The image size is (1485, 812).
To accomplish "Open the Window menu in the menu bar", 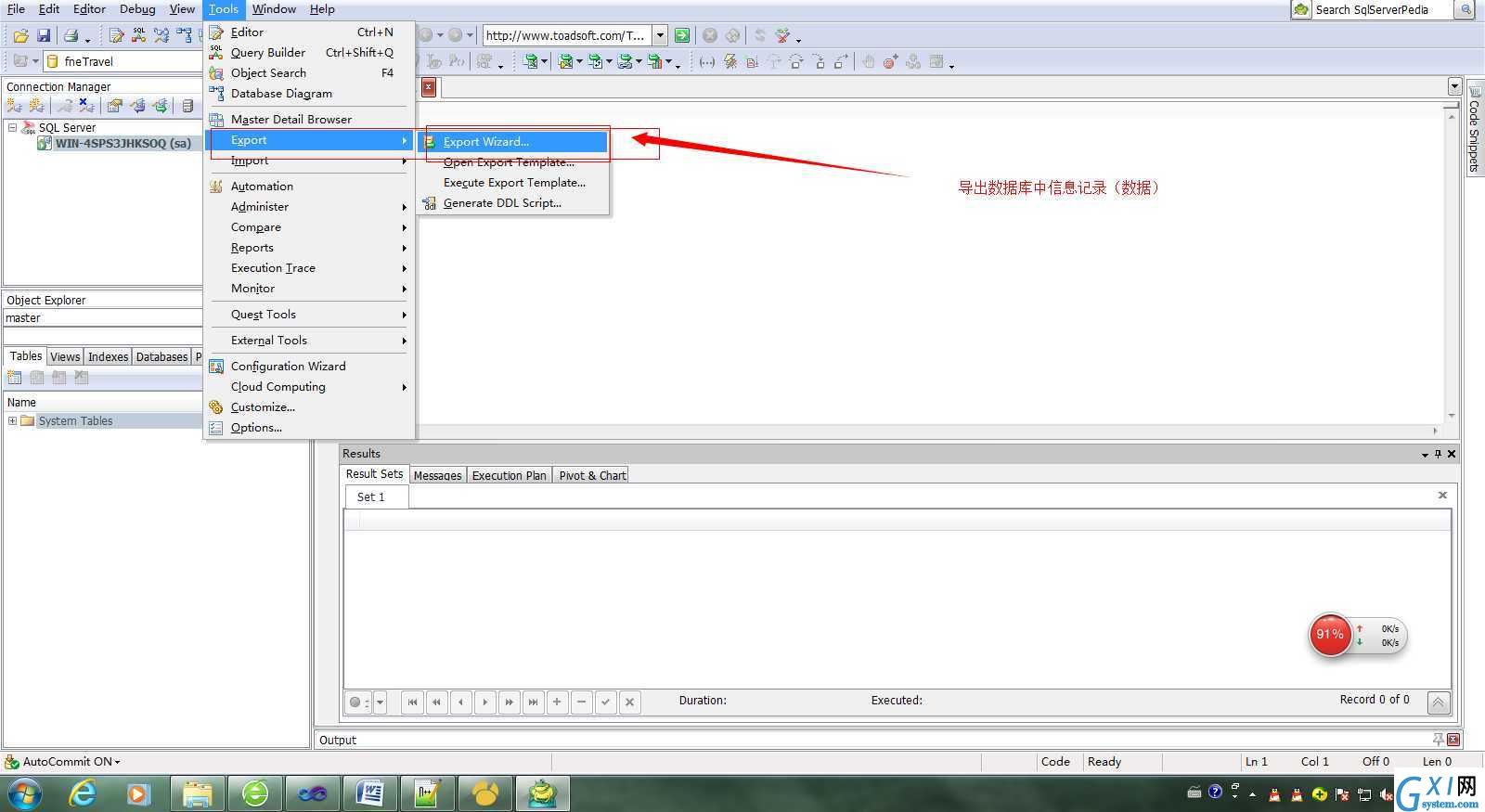I will click(x=274, y=9).
